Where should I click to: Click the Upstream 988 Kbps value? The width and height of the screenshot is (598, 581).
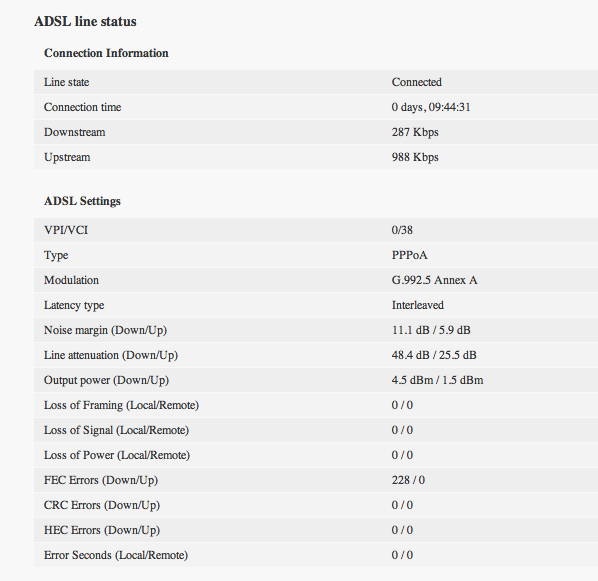415,157
